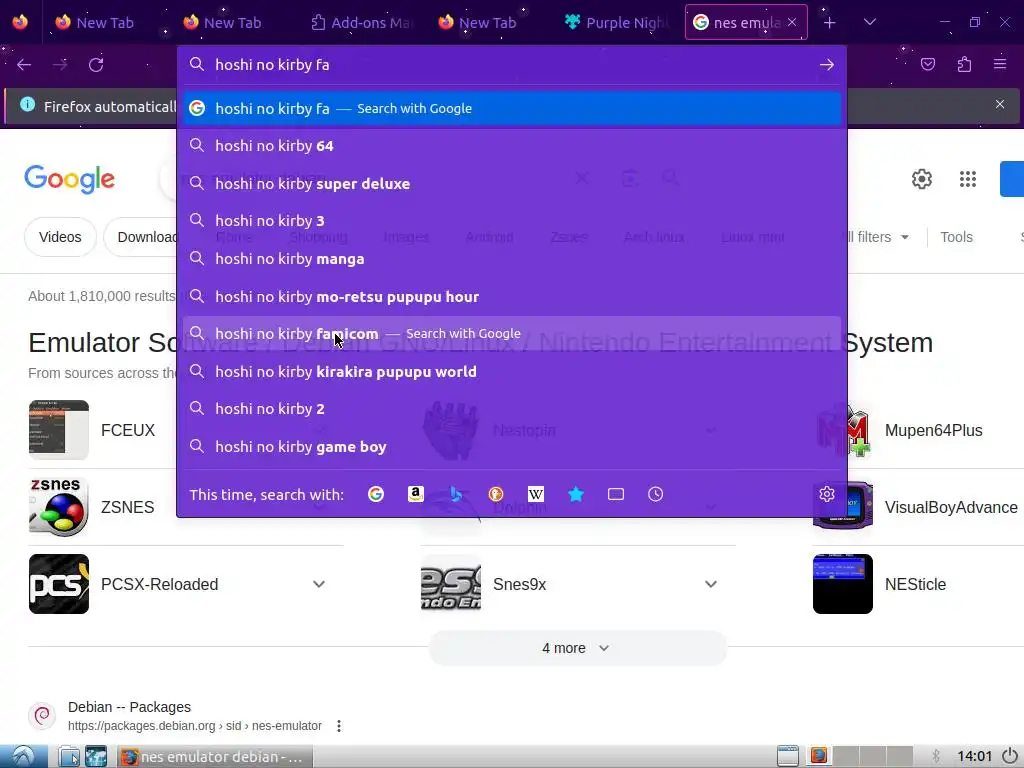Image resolution: width=1024 pixels, height=768 pixels.
Task: Open the Firefox hamburger menu
Action: point(1000,64)
